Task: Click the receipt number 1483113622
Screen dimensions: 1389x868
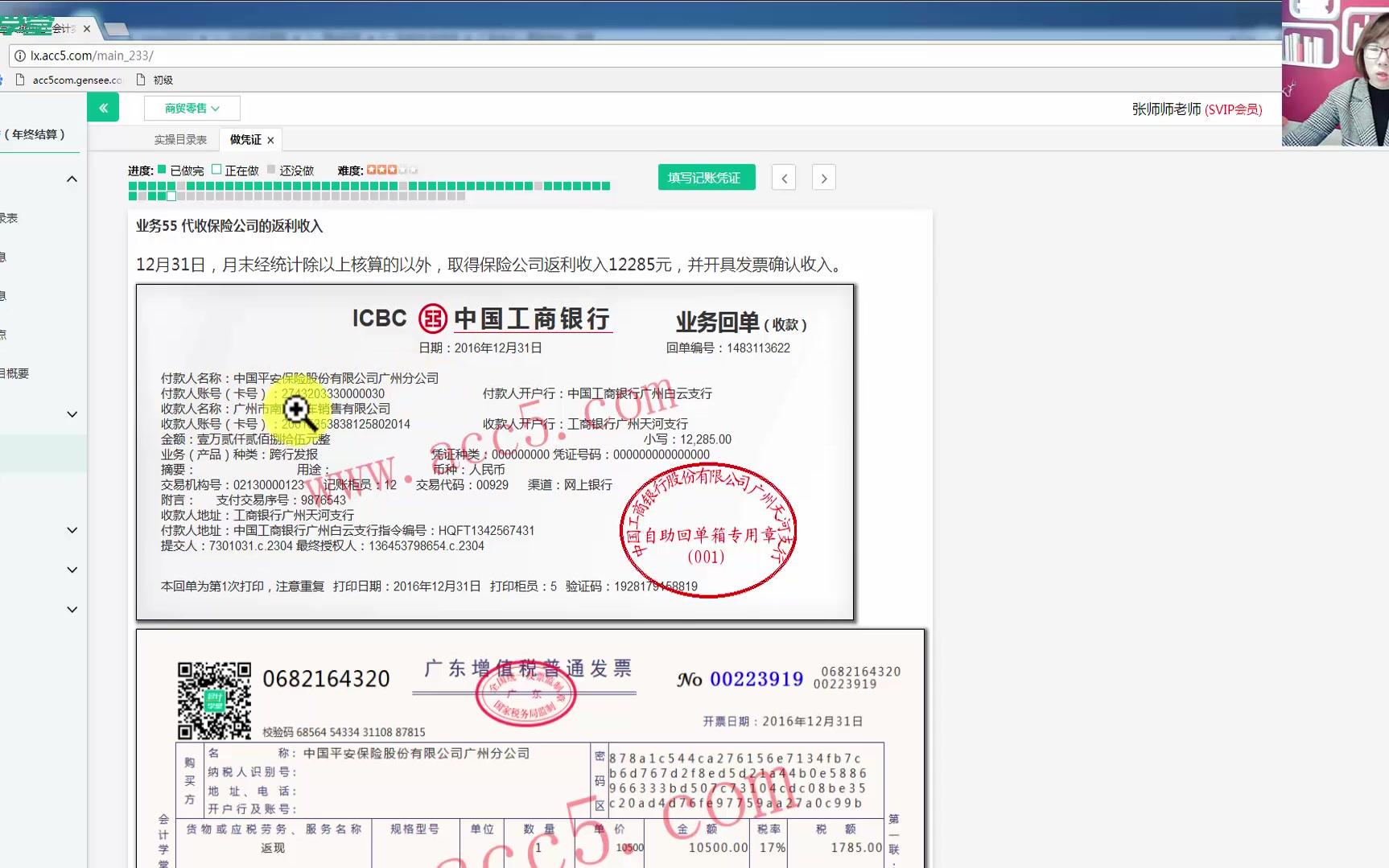Action: click(x=758, y=348)
